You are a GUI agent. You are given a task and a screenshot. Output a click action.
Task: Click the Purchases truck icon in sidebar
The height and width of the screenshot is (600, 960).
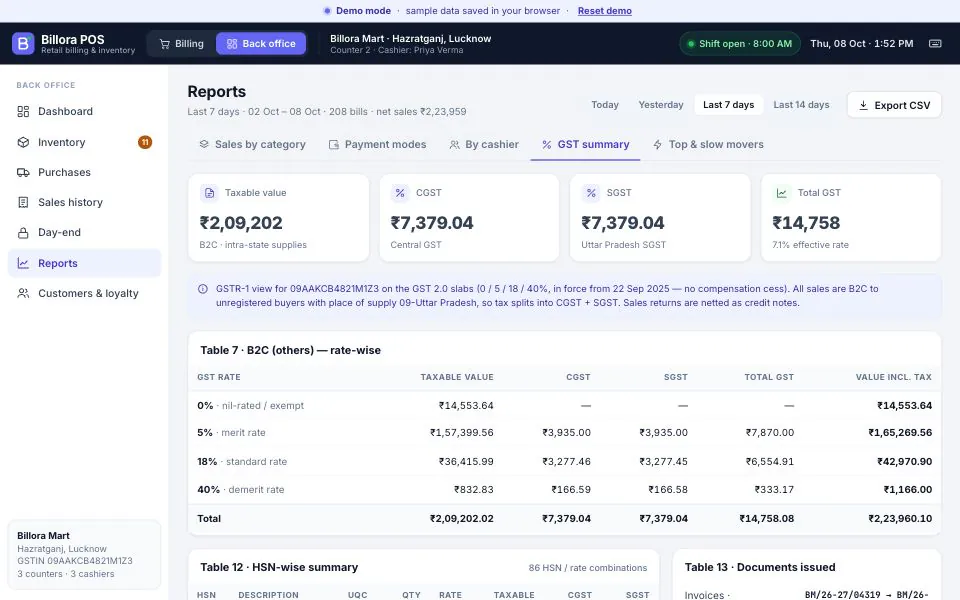pos(23,172)
